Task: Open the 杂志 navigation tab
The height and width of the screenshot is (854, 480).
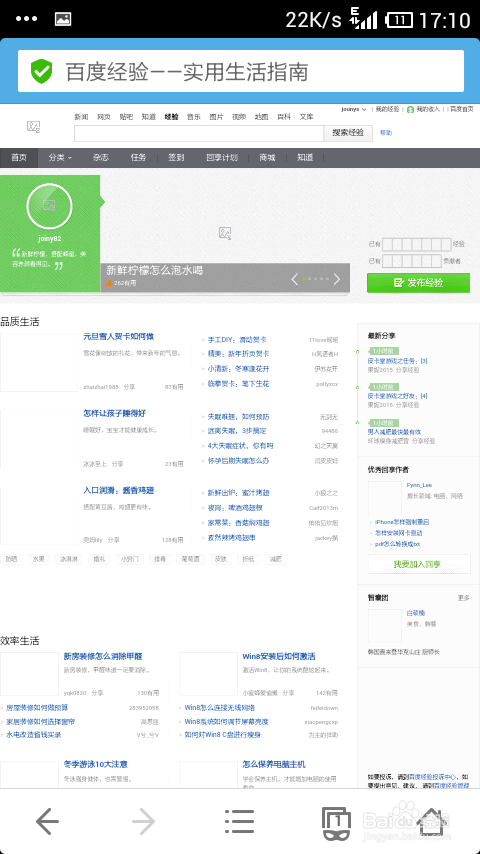Action: [x=100, y=157]
